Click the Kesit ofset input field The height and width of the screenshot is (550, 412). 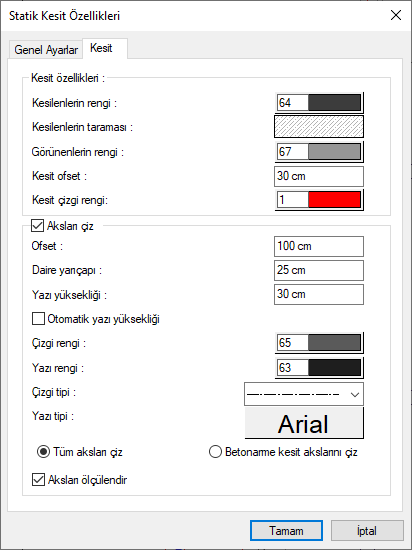[319, 176]
